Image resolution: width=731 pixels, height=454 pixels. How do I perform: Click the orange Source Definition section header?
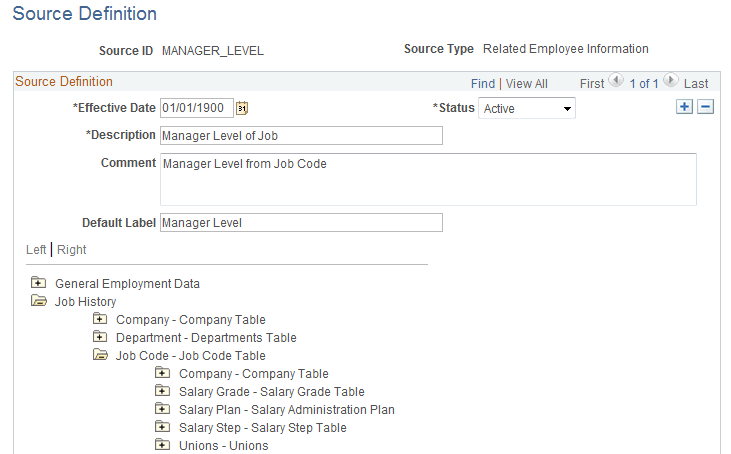click(64, 82)
